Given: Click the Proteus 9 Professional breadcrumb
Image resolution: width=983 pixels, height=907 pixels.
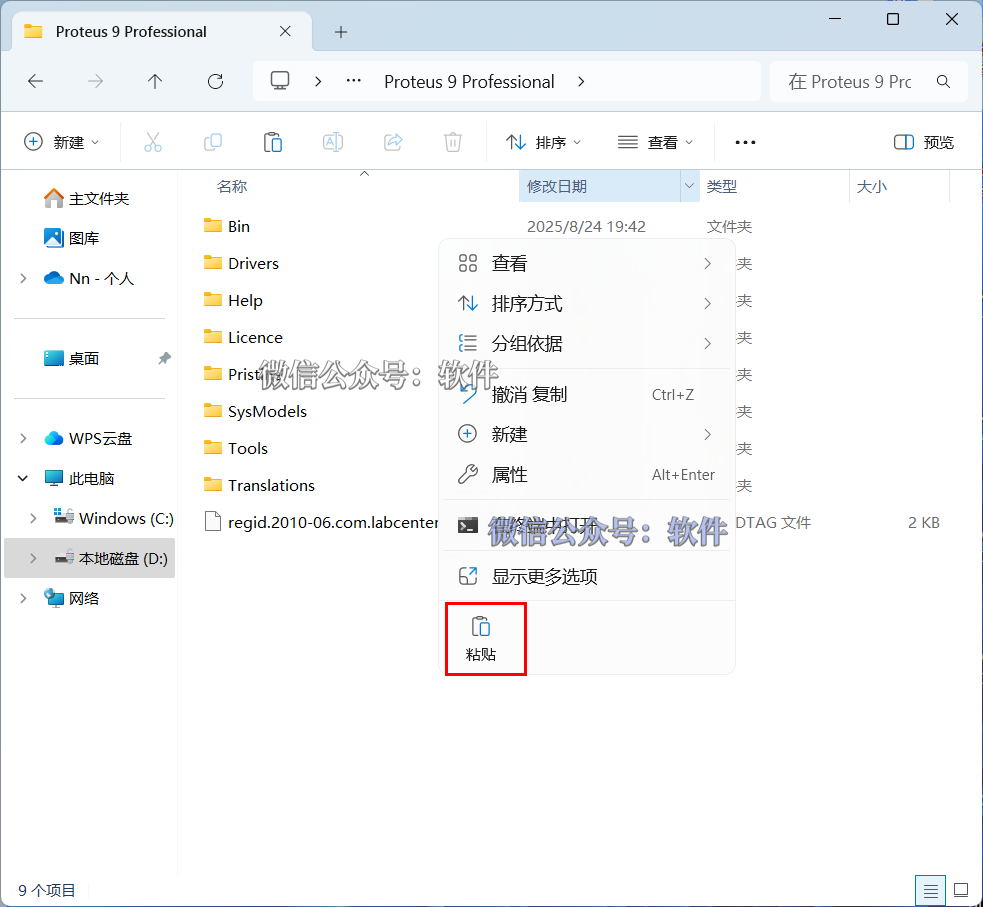Looking at the screenshot, I should [x=469, y=81].
